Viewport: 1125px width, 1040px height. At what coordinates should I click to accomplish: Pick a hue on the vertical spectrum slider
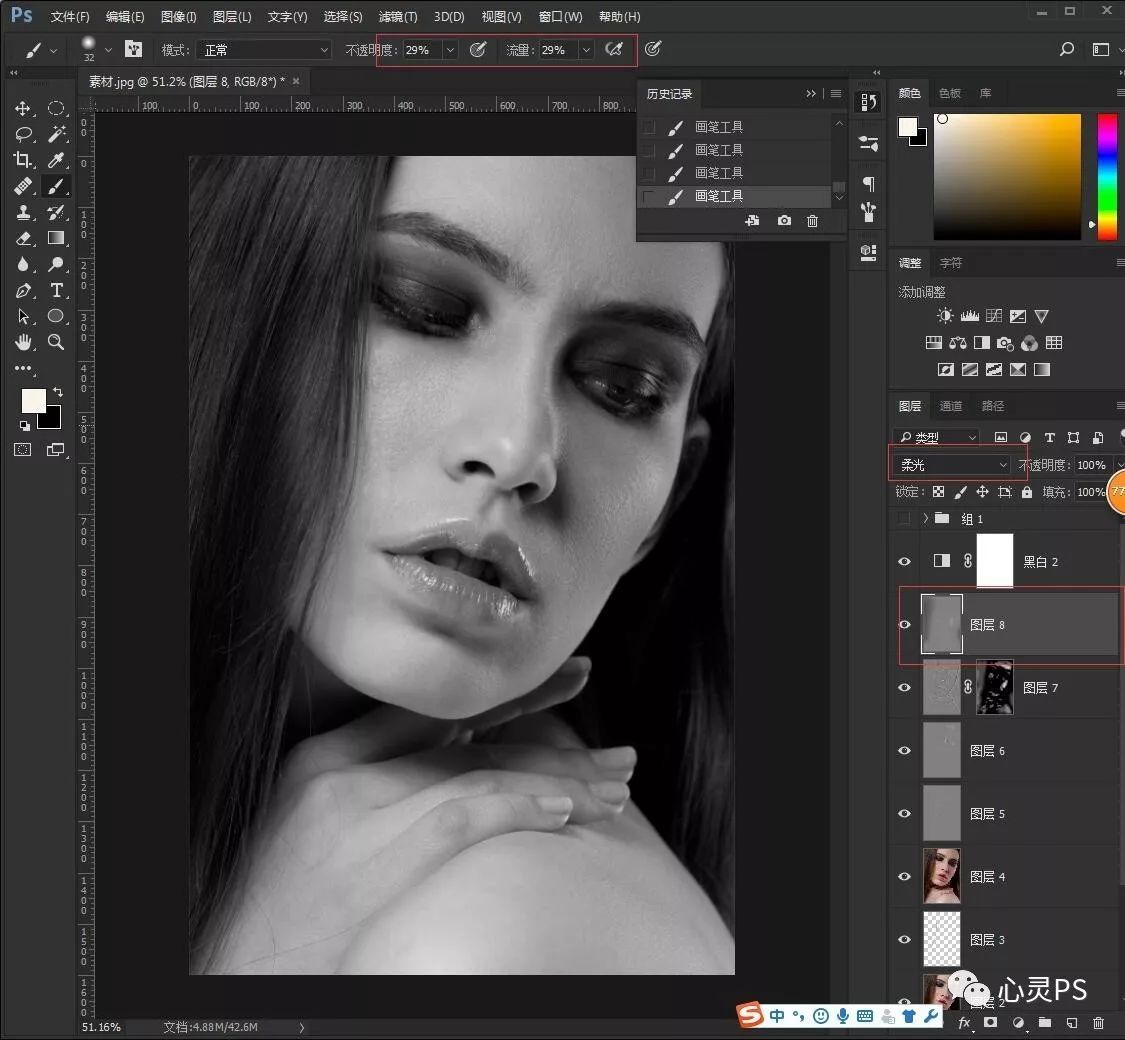coord(1107,176)
